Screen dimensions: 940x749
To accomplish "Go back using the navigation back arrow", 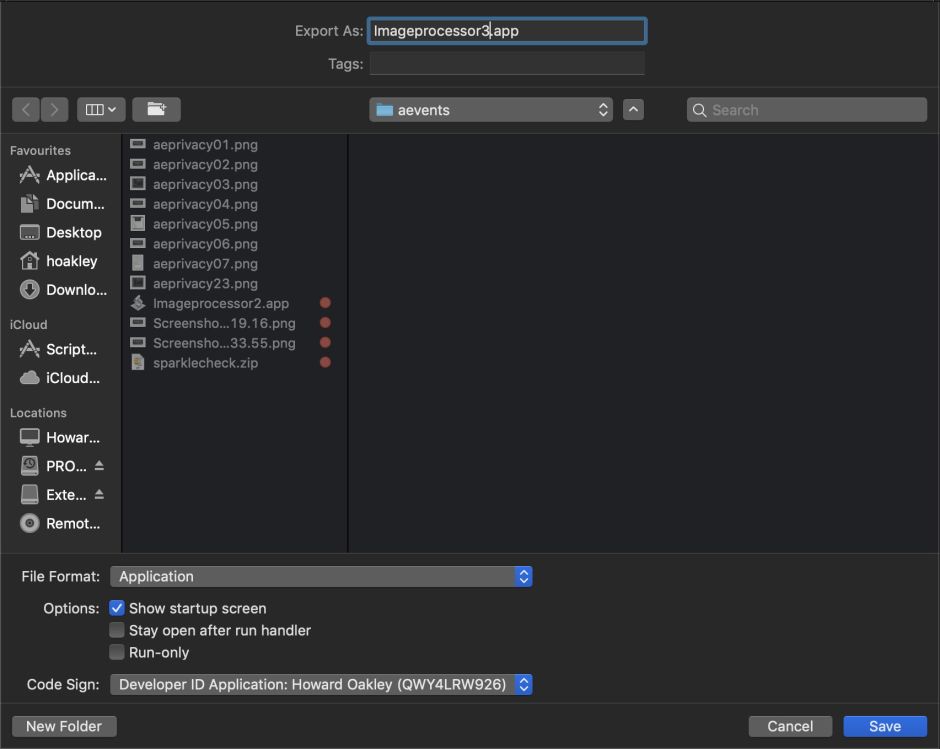I will click(25, 109).
